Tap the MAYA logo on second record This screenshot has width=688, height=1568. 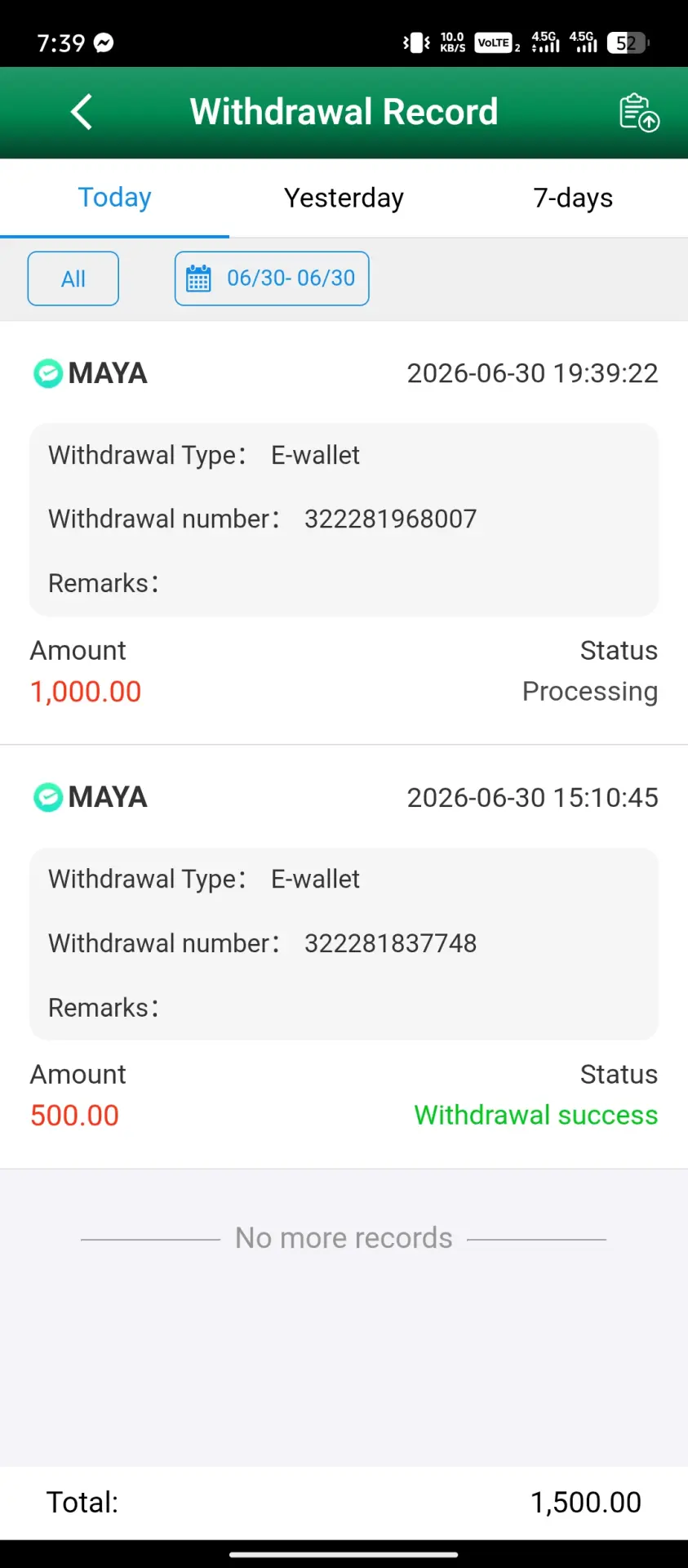point(47,797)
